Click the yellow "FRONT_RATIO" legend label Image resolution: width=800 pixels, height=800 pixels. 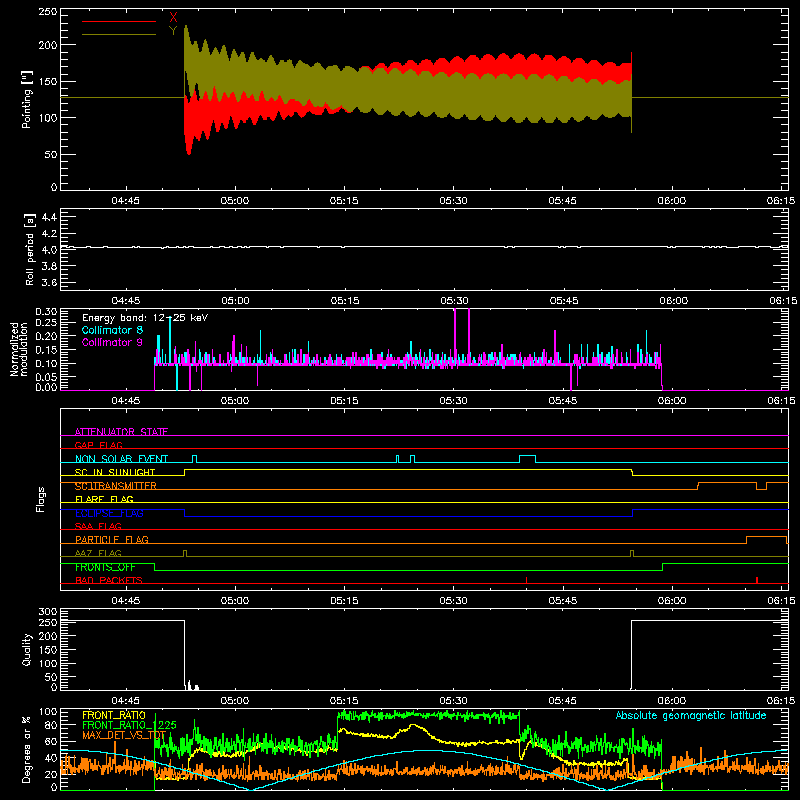[x=114, y=715]
